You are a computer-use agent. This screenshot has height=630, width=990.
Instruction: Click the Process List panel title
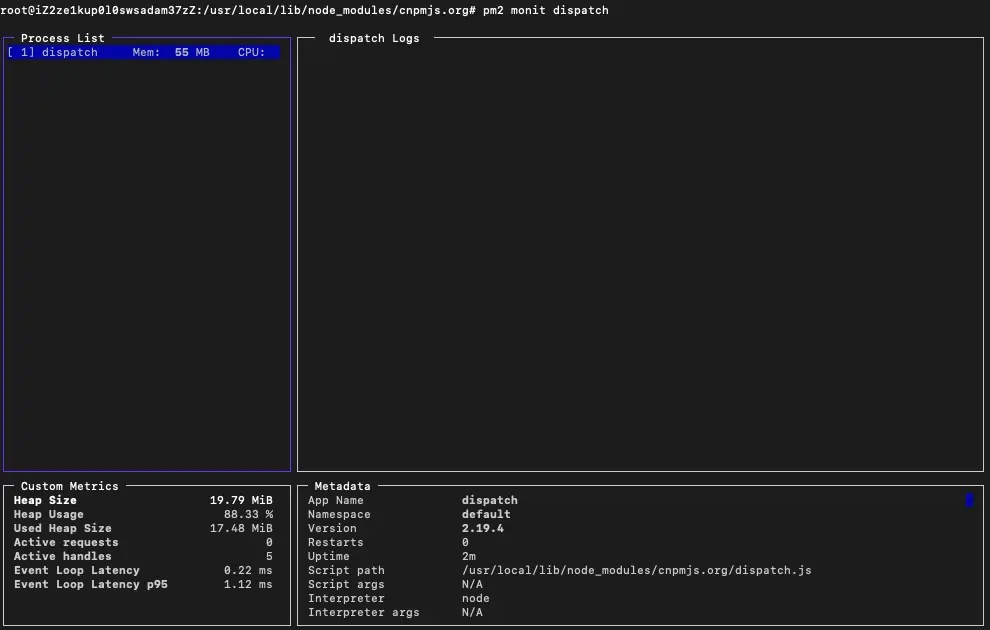tap(63, 39)
